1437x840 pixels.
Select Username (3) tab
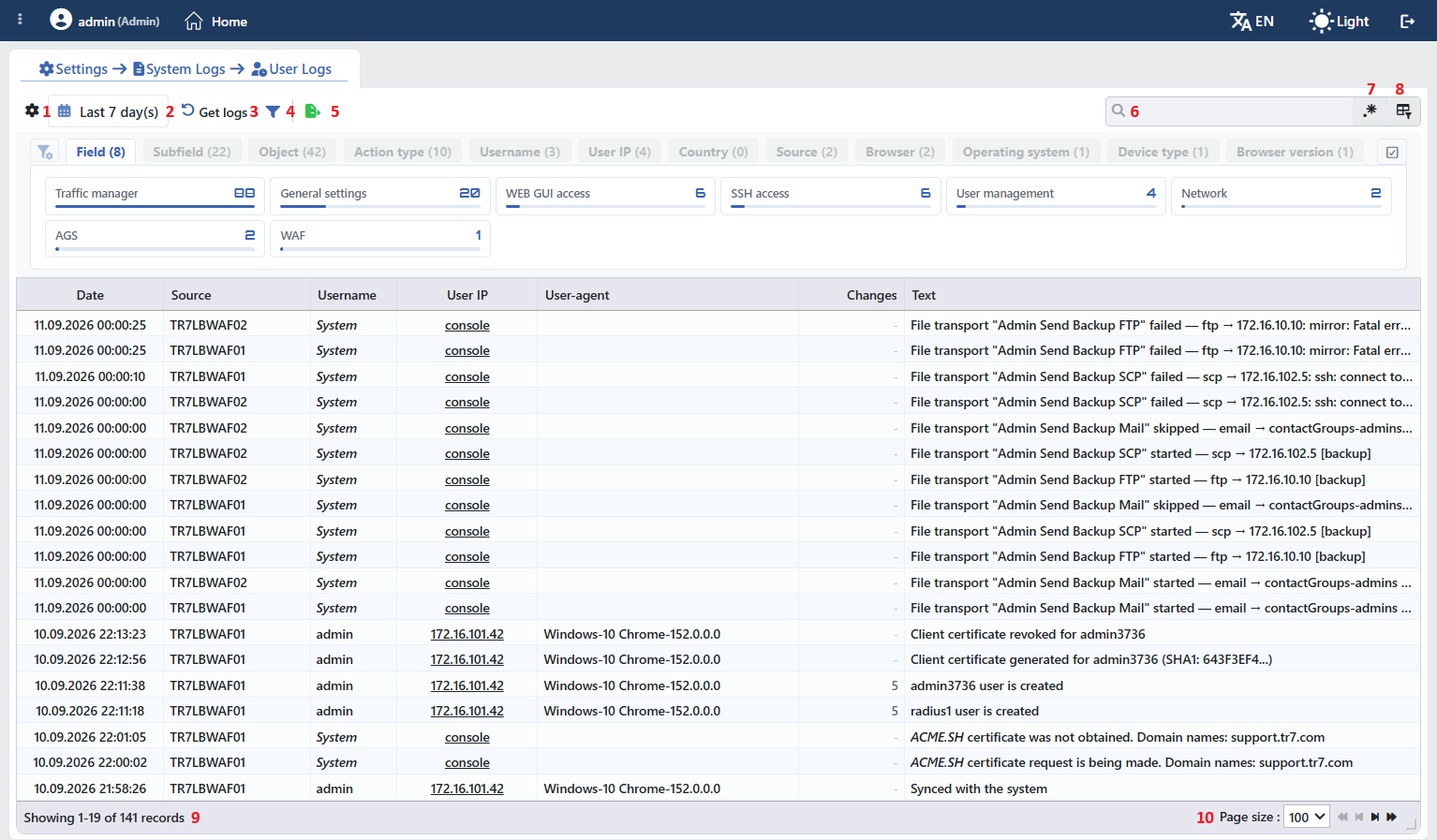pos(520,152)
